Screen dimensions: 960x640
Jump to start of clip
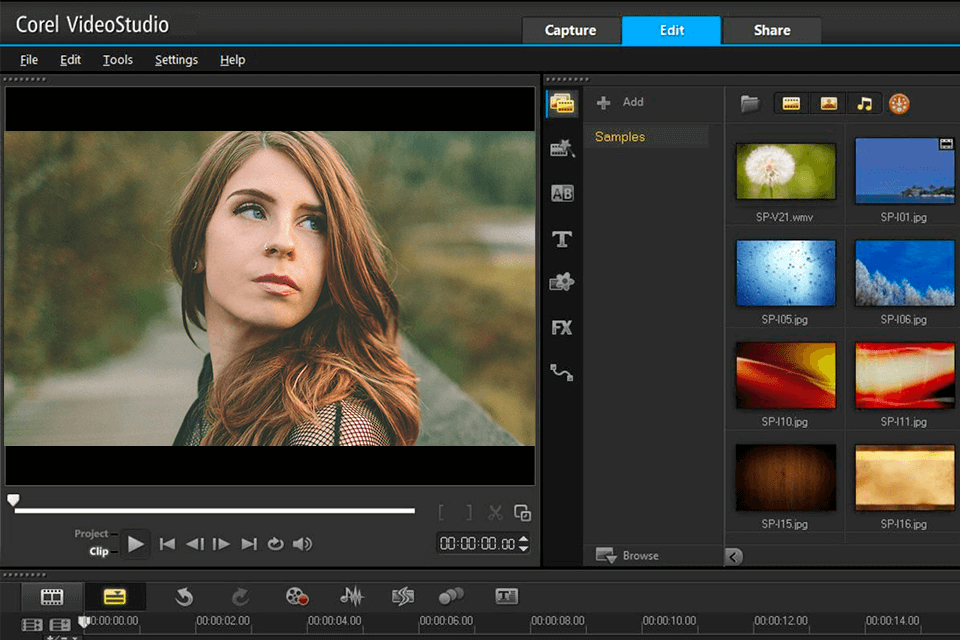(167, 544)
